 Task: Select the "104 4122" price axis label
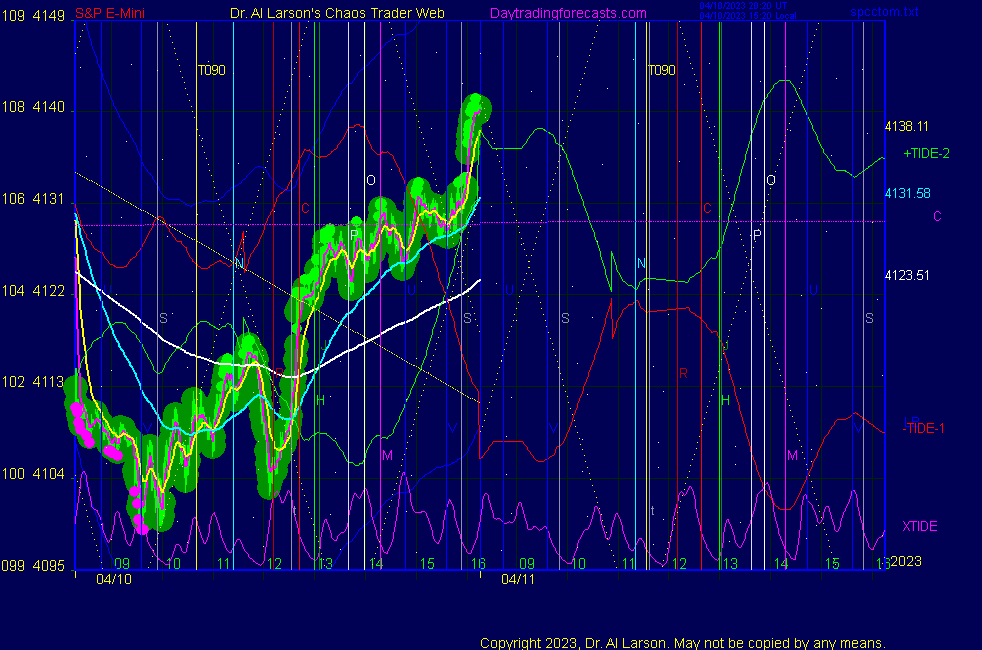point(33,291)
